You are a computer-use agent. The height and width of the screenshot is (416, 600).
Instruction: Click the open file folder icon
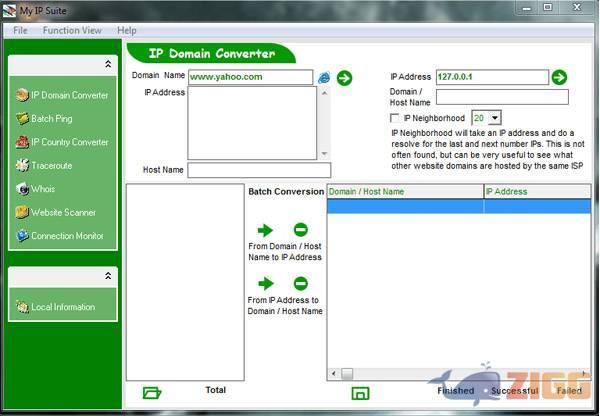[x=152, y=393]
